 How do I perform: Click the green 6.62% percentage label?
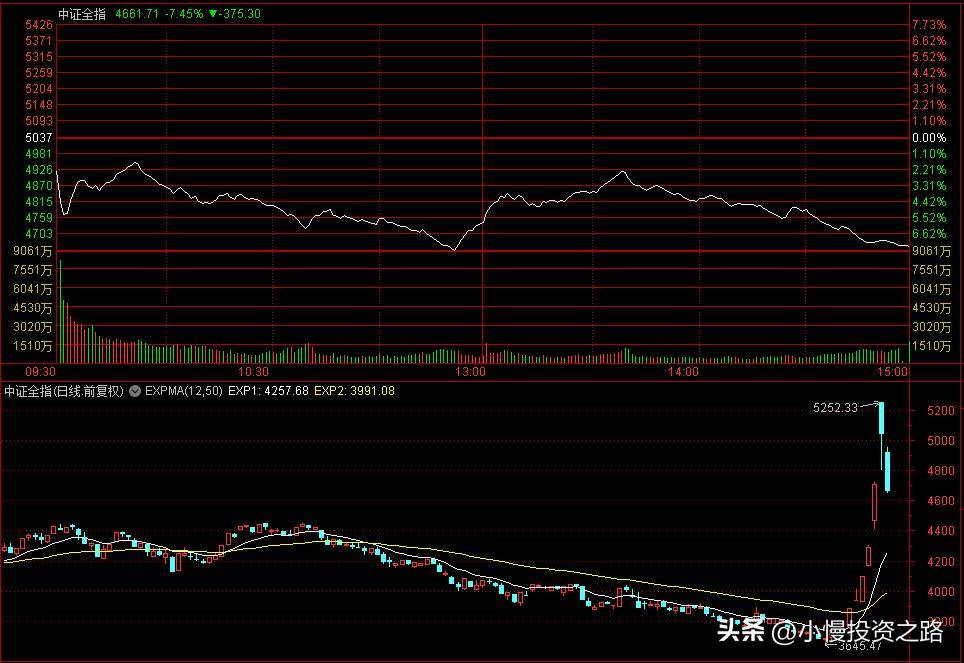(x=929, y=234)
